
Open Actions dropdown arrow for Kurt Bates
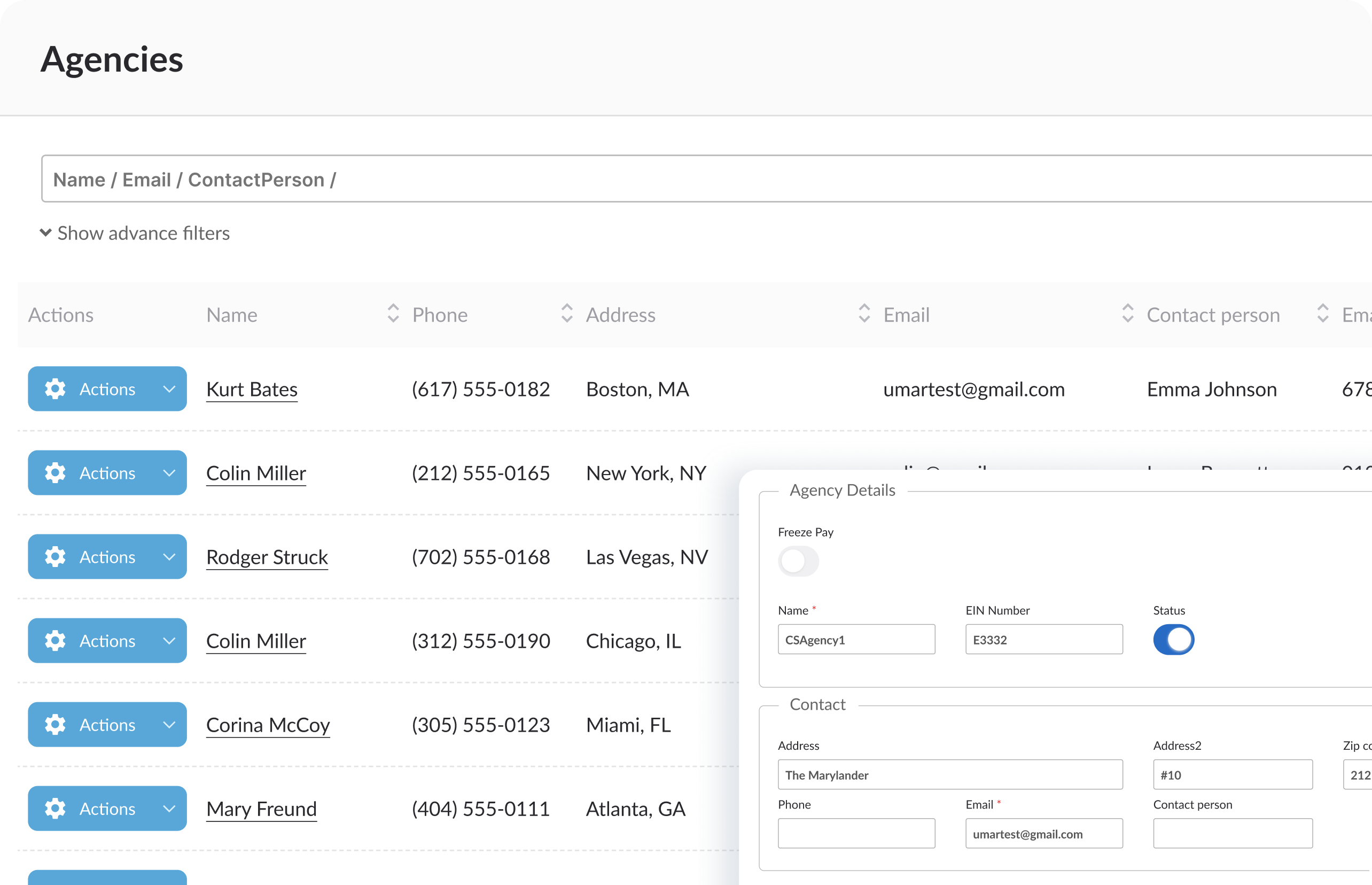point(169,389)
